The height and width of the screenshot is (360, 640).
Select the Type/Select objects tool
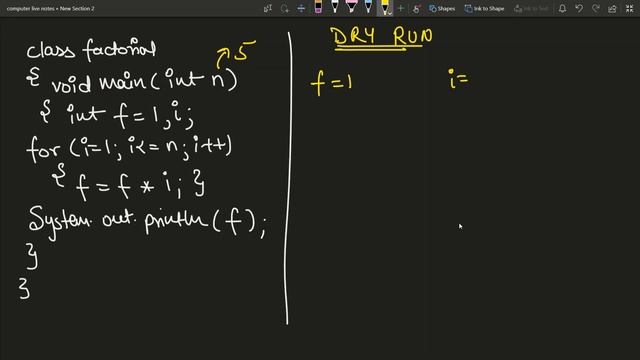coord(268,8)
